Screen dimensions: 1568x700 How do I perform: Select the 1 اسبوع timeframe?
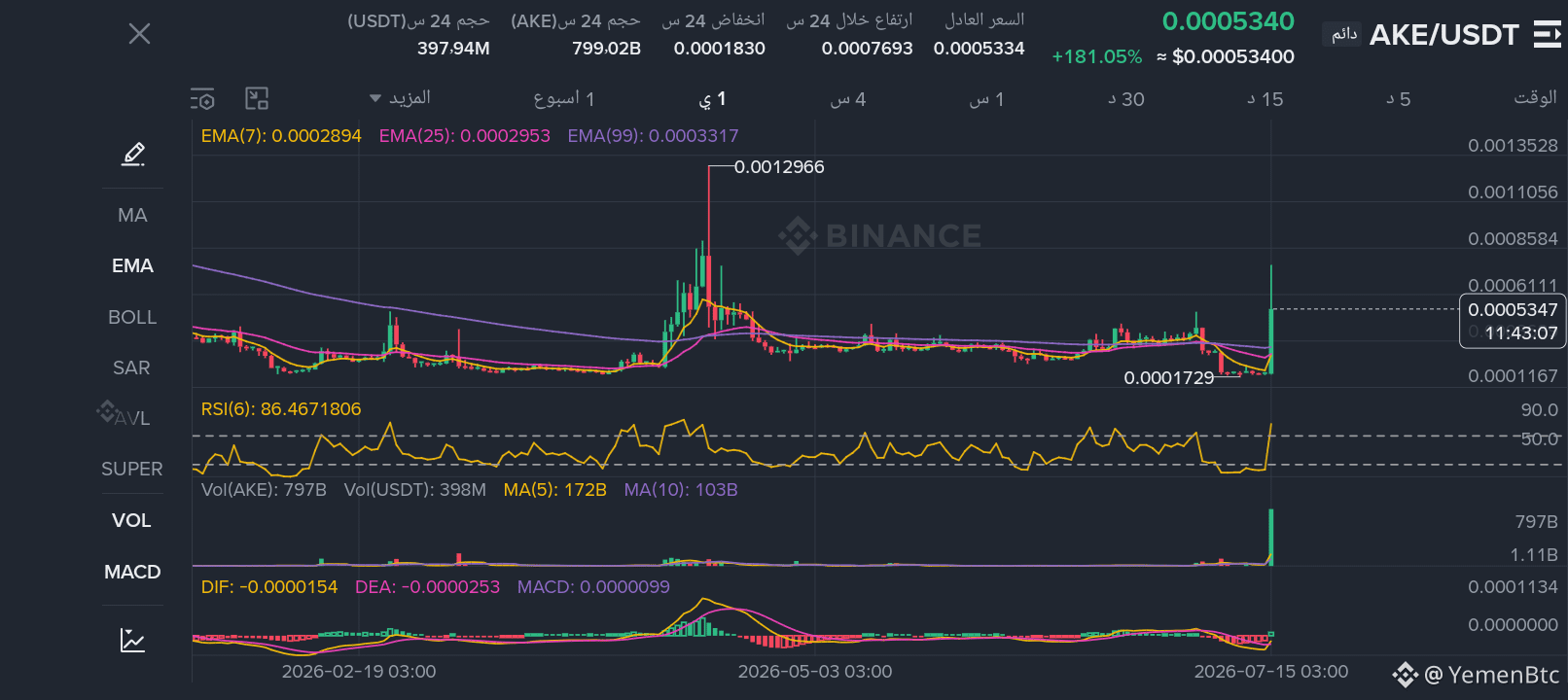564,98
